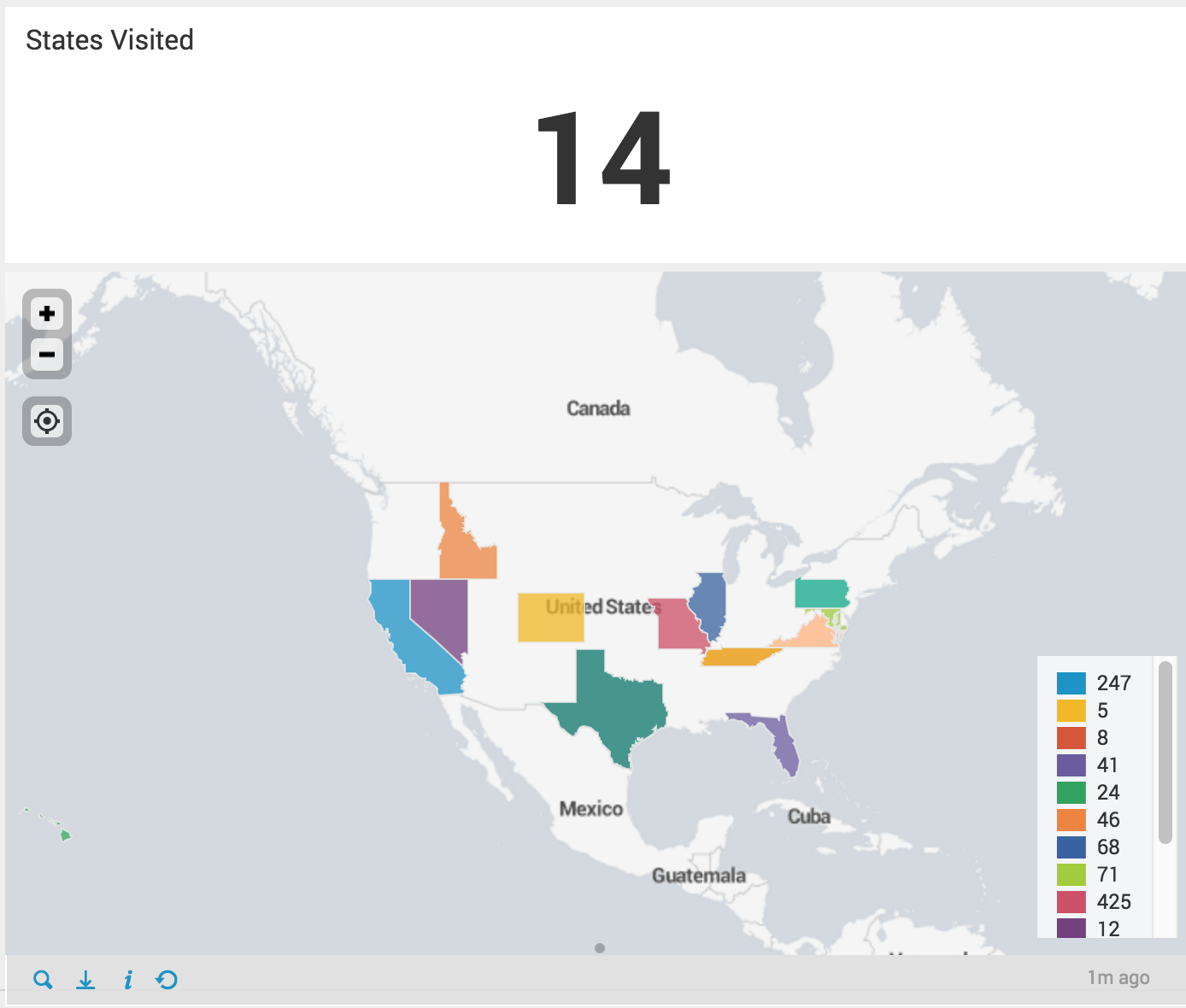This screenshot has height=1008, width=1186.
Task: Export results with download arrow icon
Action: 85,980
